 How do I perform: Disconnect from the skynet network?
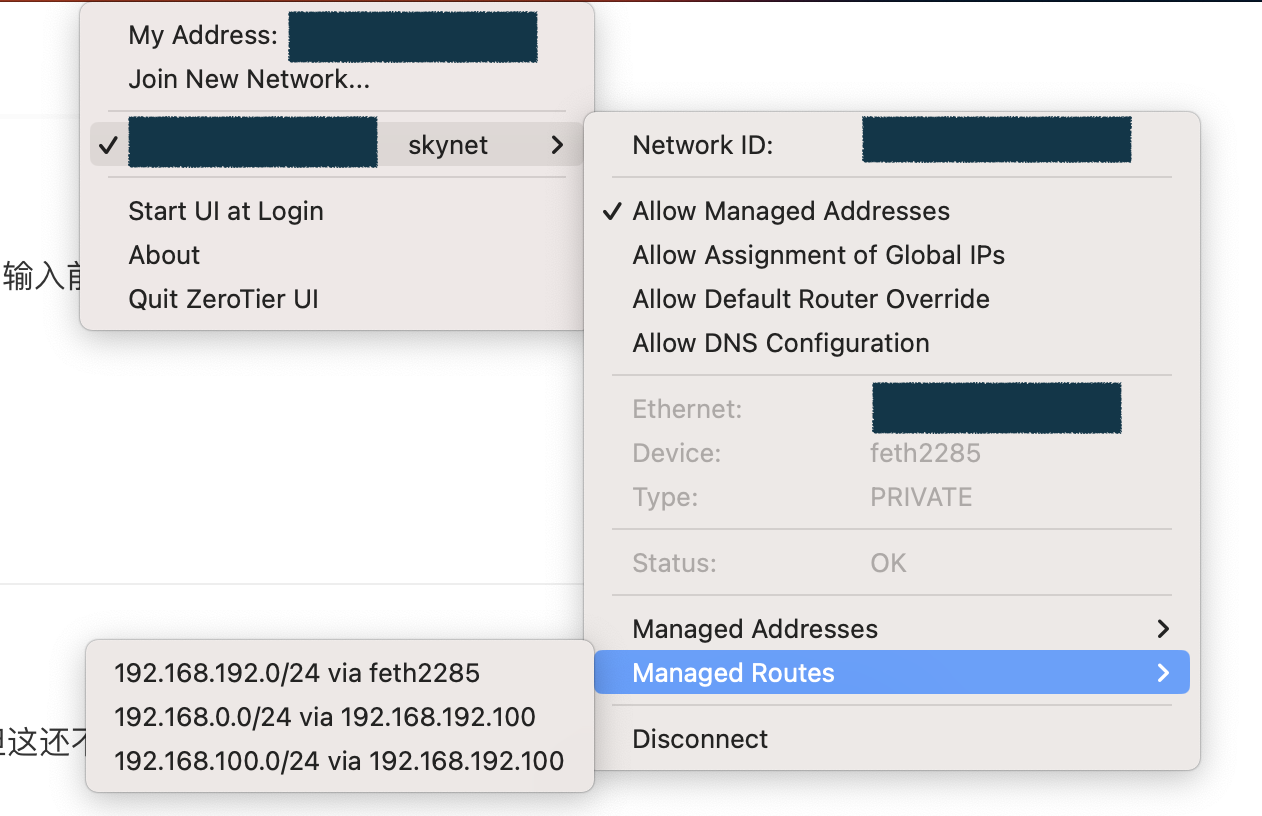click(x=700, y=739)
